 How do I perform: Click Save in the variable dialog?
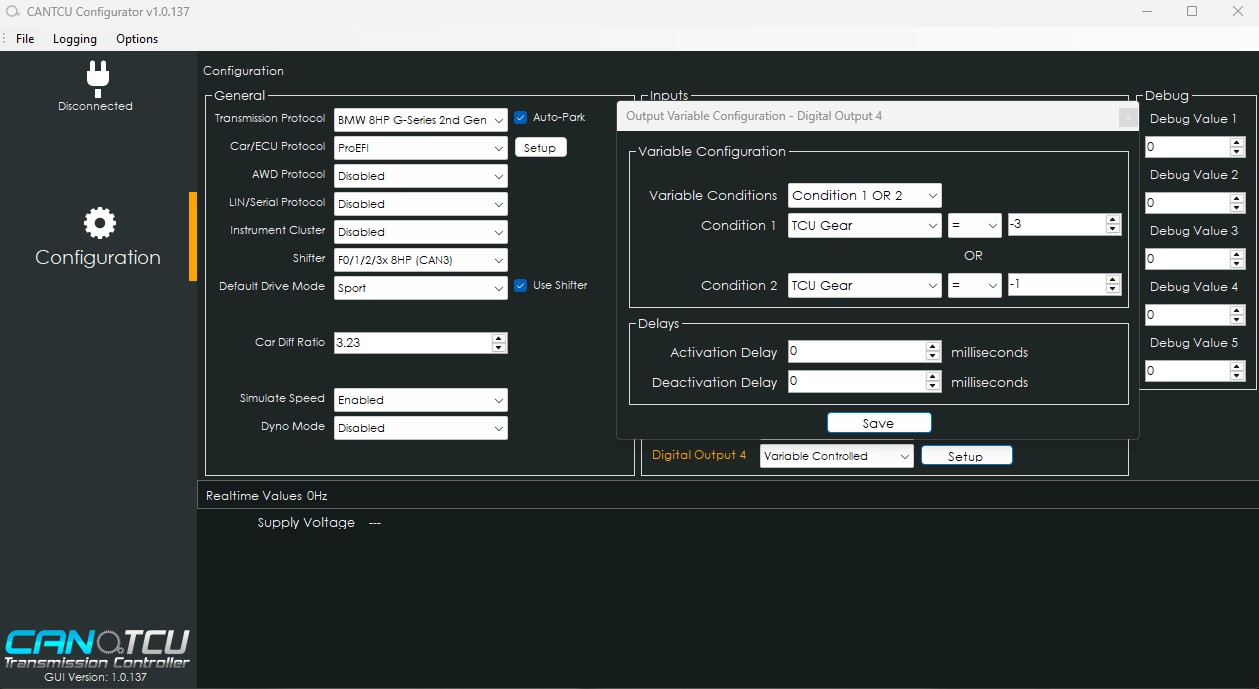879,423
